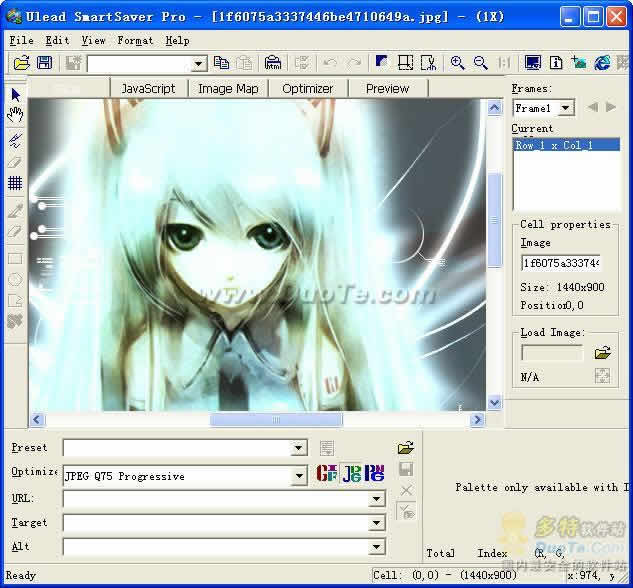The width and height of the screenshot is (633, 588).
Task: Click the delete preset X icon
Action: [406, 491]
